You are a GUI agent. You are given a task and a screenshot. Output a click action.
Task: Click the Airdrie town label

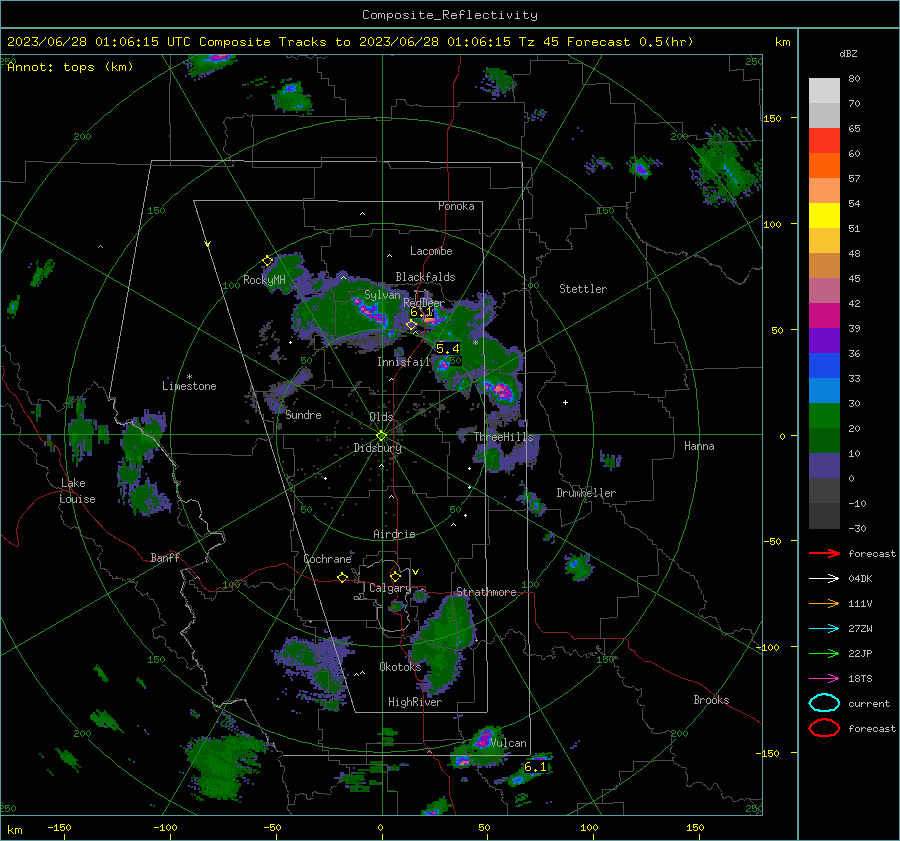click(x=394, y=534)
